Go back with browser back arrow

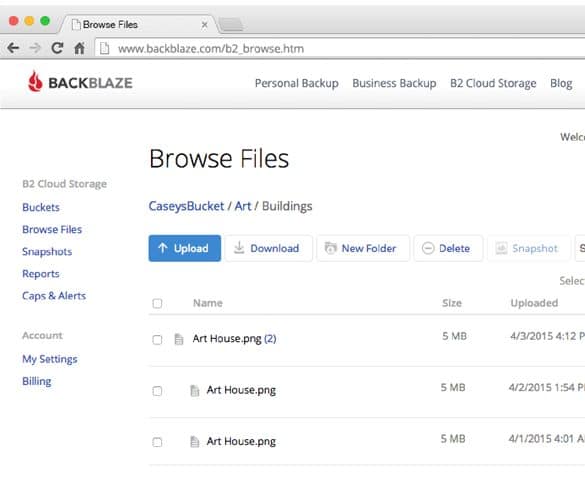(x=13, y=48)
